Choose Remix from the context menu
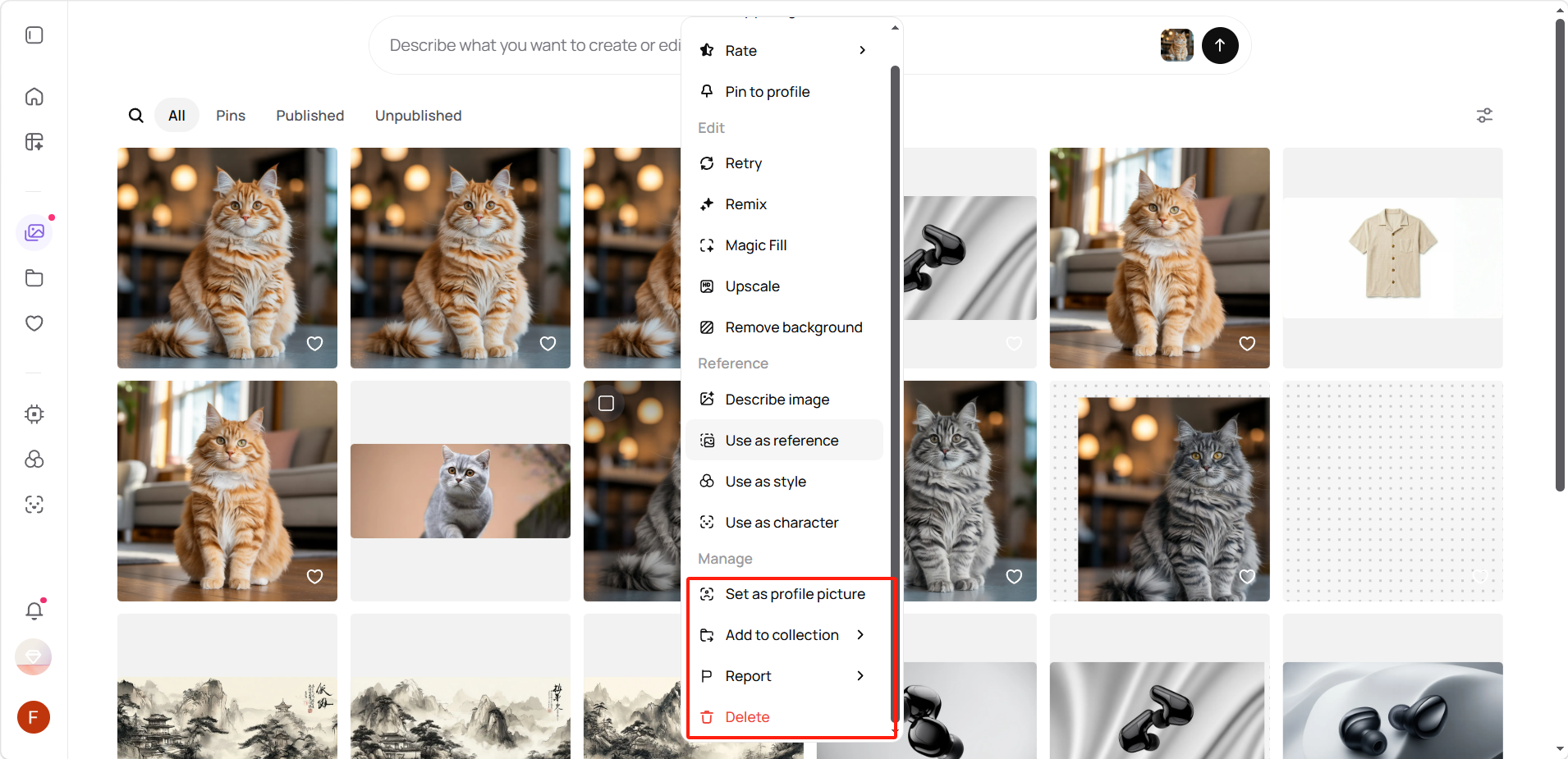The image size is (1568, 759). click(x=784, y=204)
